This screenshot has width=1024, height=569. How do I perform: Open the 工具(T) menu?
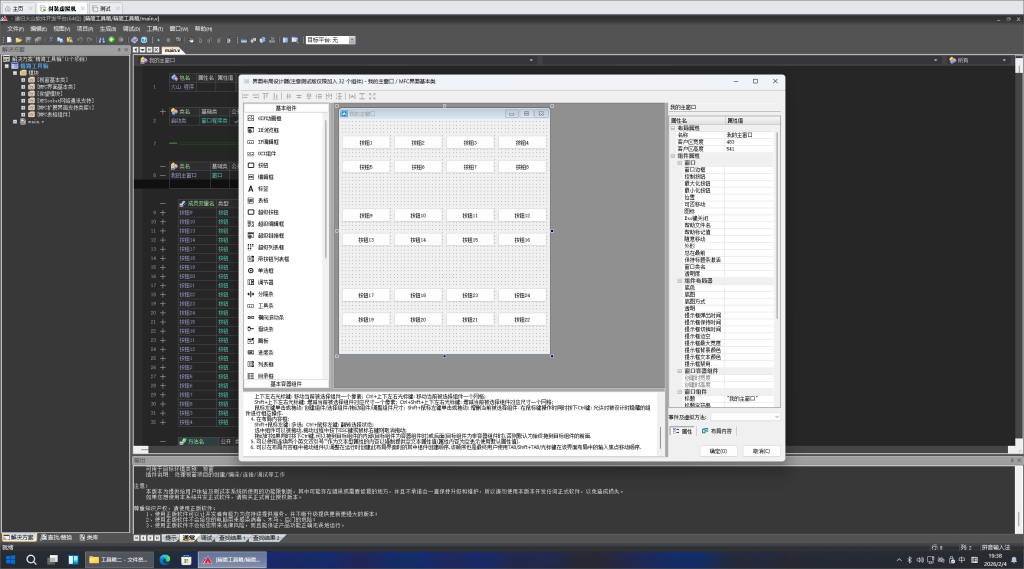tap(155, 29)
